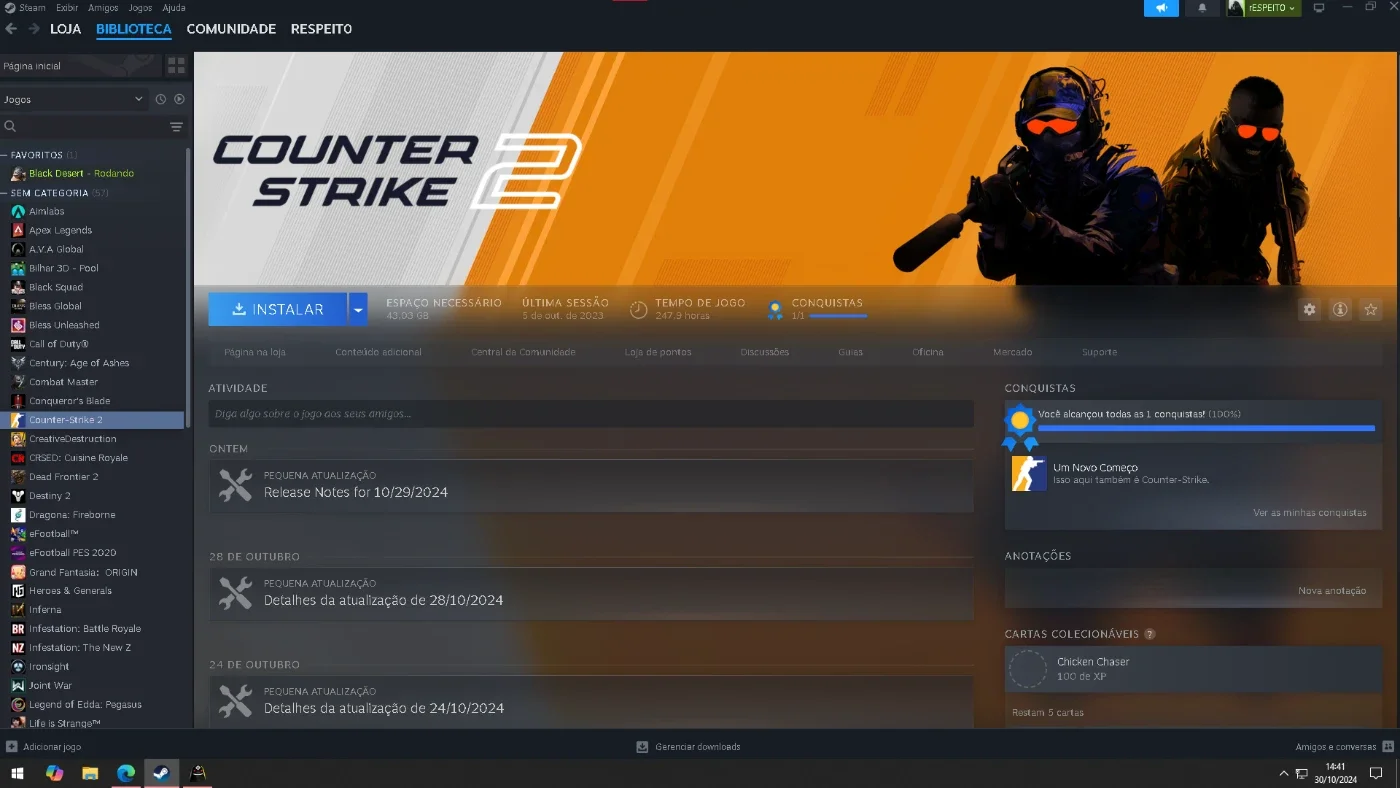Open the COMUNIDADE tab
The image size is (1400, 788).
231,29
